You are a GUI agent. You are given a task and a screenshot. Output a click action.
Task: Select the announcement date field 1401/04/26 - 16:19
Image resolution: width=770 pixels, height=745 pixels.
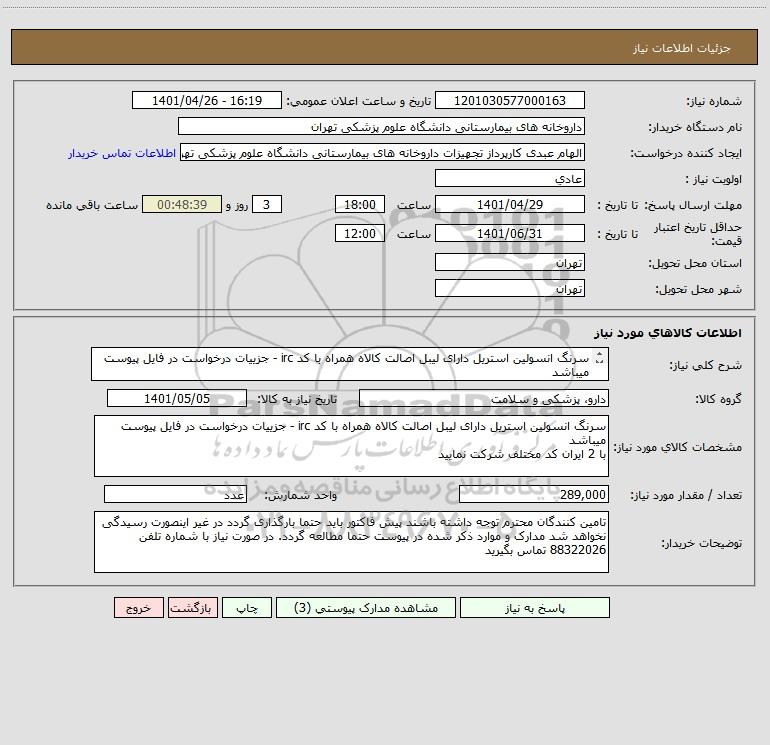[207, 100]
